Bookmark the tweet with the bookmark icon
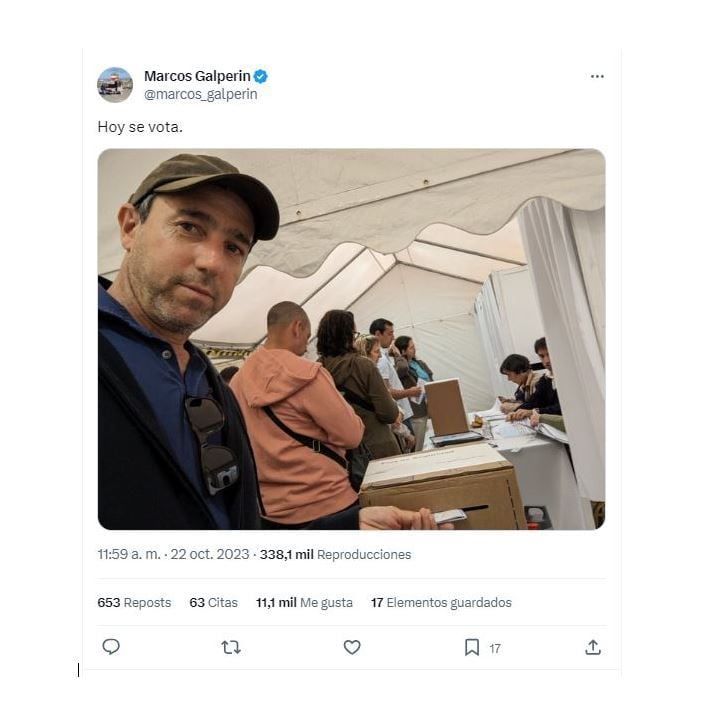The image size is (721, 724). 472,647
